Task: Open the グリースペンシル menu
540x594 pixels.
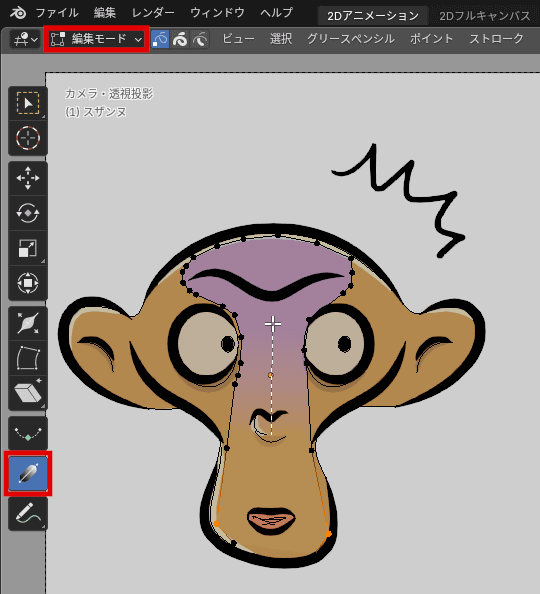Action: pos(351,39)
